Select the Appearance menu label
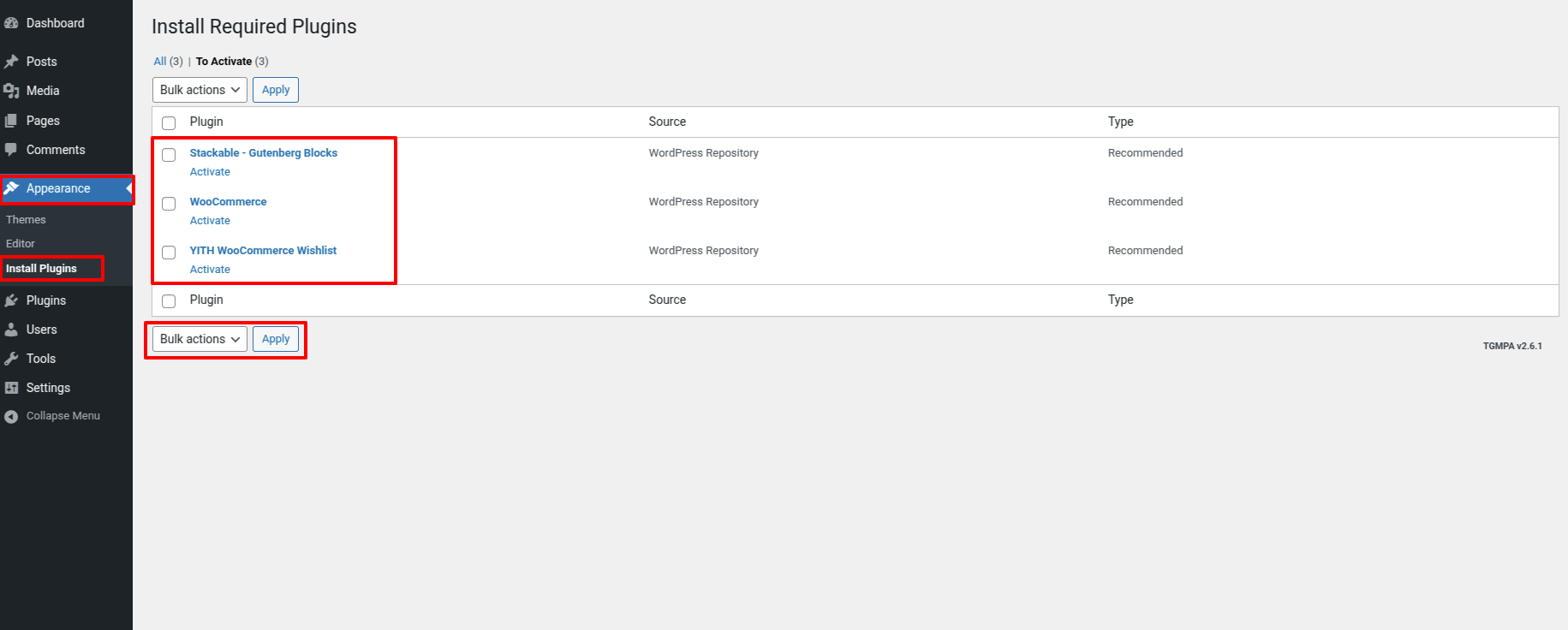Image resolution: width=1568 pixels, height=630 pixels. [x=58, y=188]
